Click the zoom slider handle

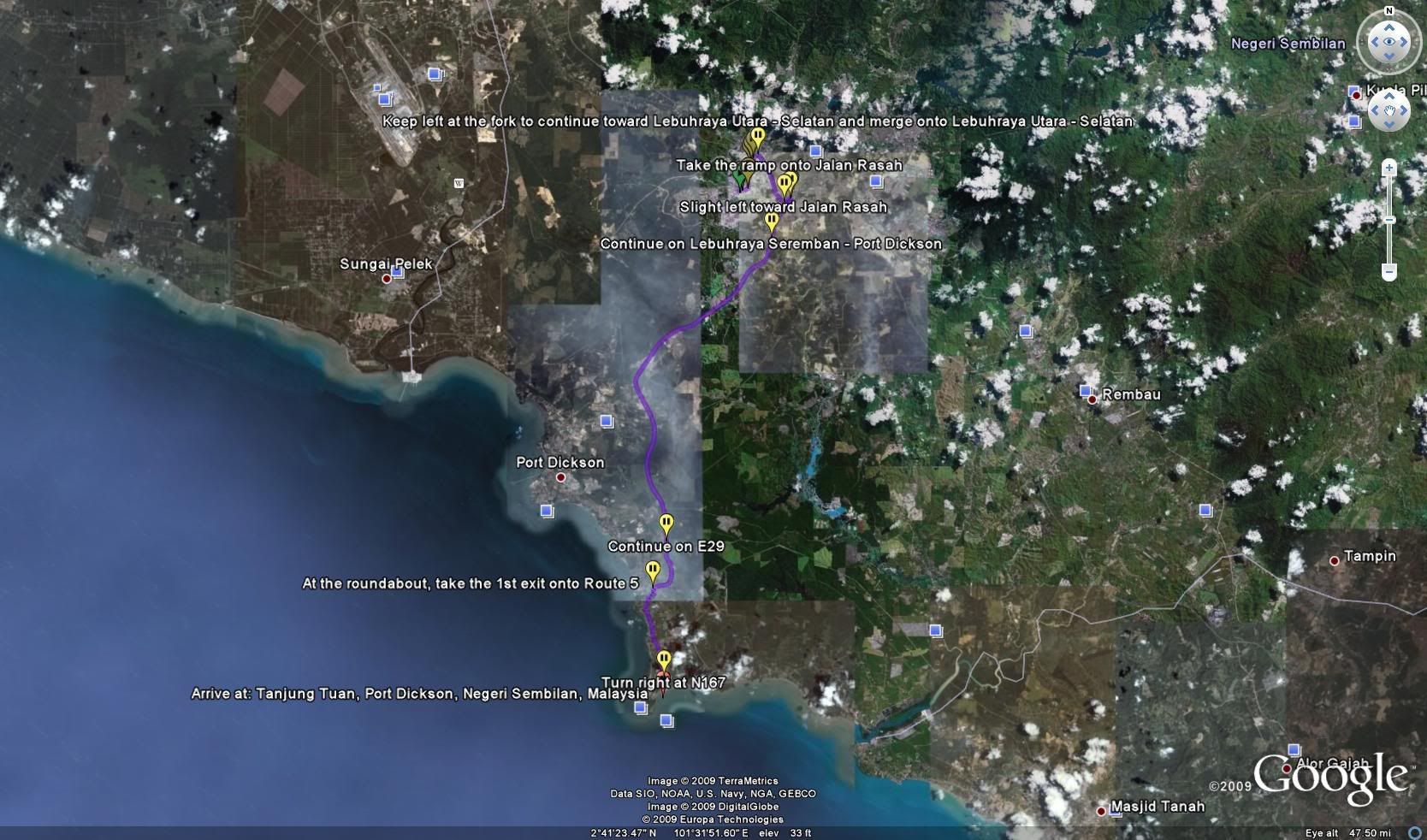click(x=1389, y=220)
